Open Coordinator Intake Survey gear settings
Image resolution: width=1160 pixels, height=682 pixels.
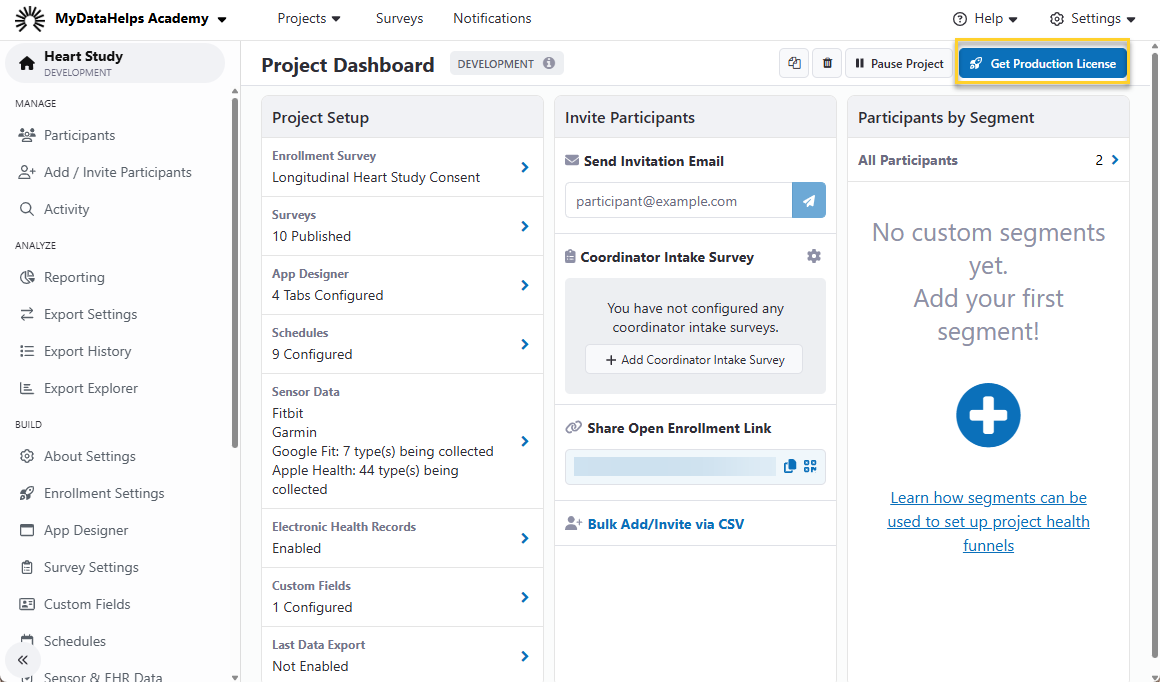814,257
